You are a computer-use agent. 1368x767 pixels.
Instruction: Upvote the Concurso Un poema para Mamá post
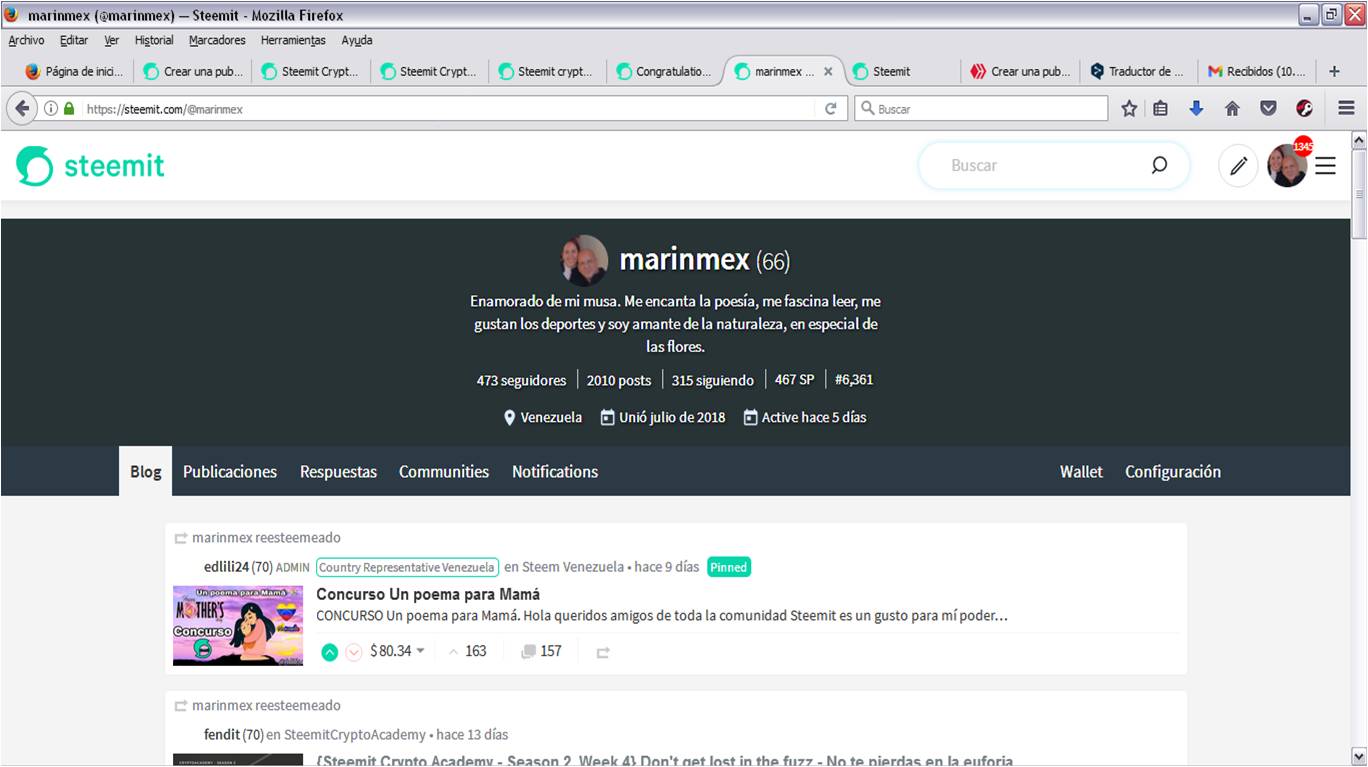point(329,652)
